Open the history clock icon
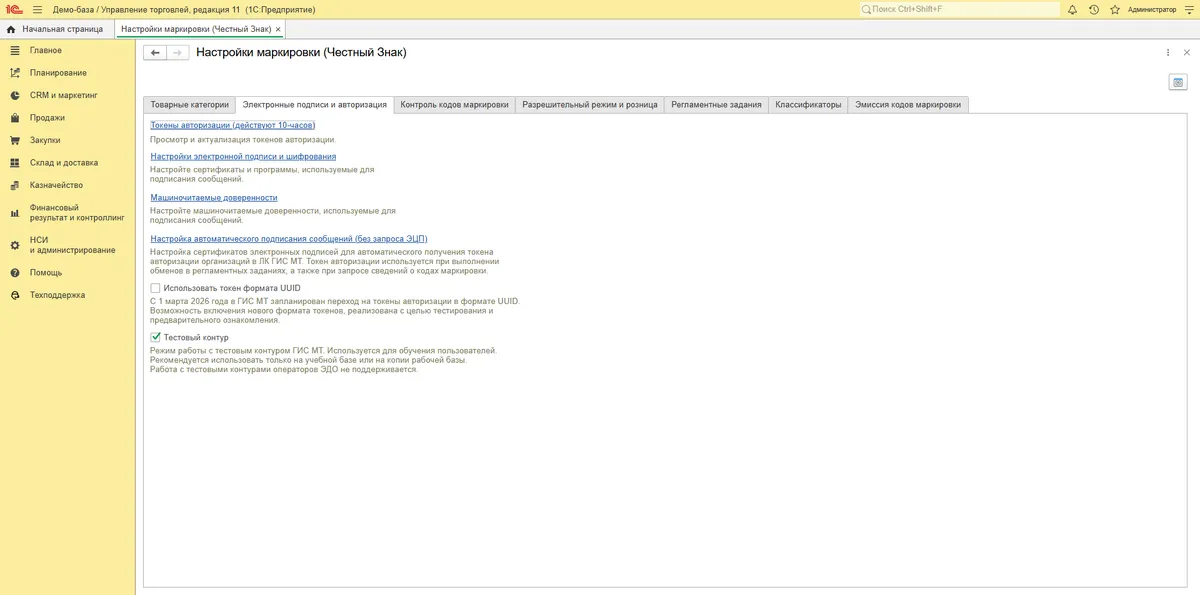The width and height of the screenshot is (1200, 595). [x=1093, y=9]
